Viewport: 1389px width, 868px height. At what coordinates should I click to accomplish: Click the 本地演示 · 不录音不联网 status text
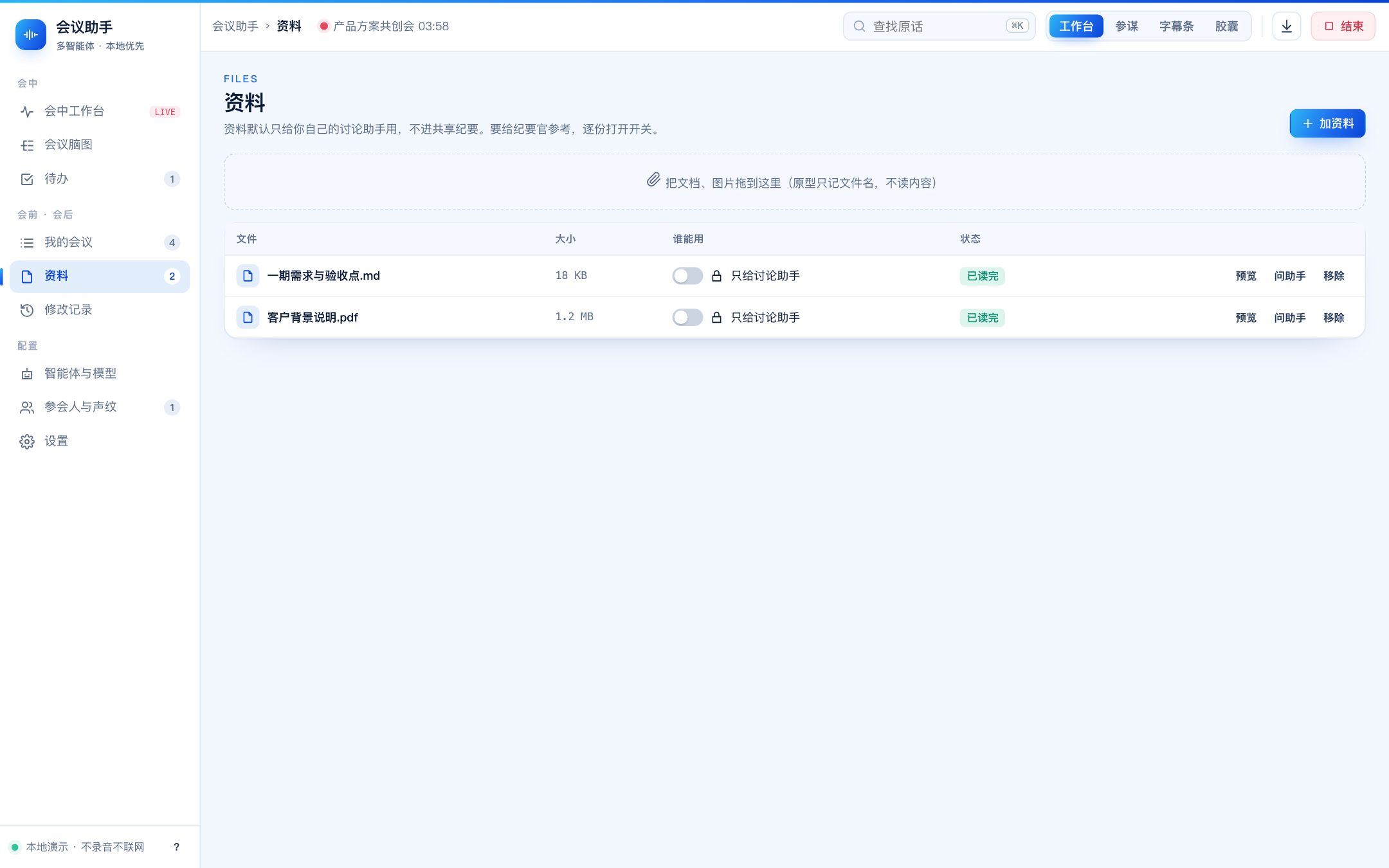click(85, 847)
